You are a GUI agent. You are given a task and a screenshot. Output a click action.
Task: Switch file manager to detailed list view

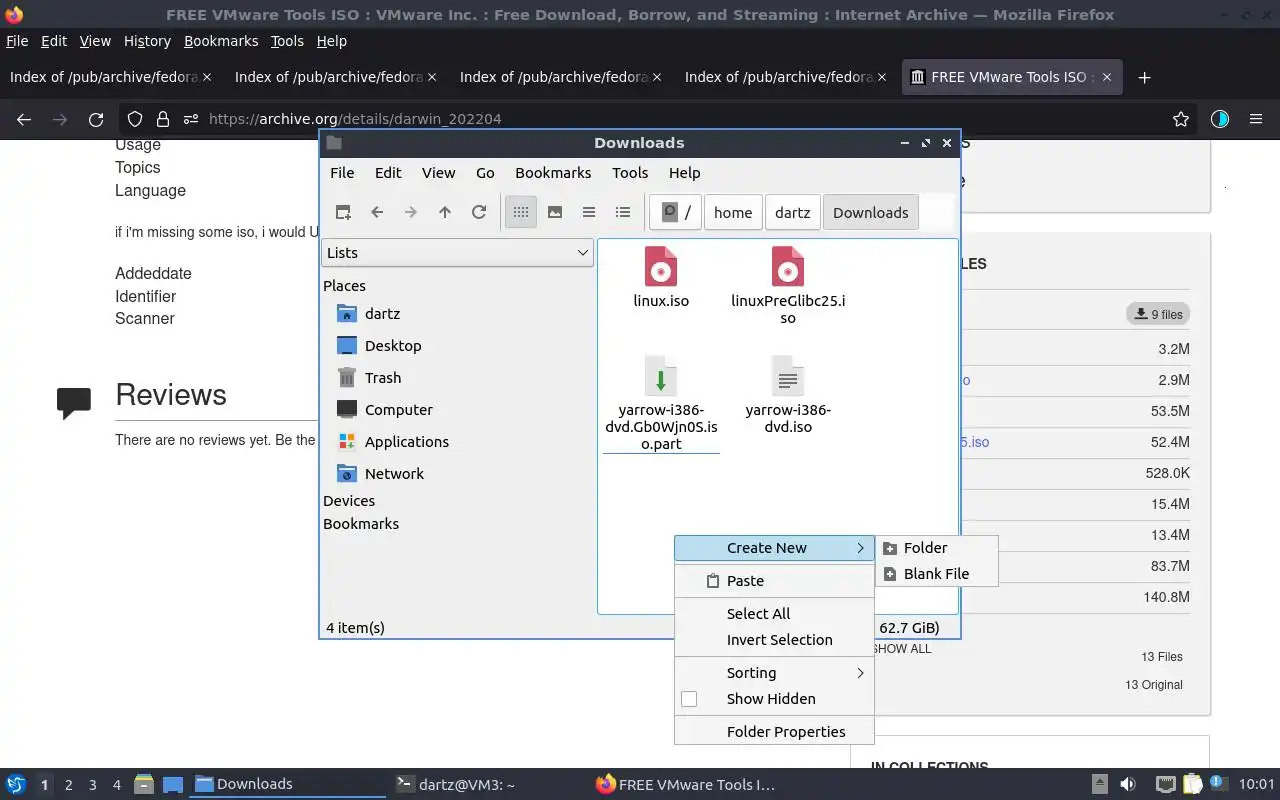coord(623,212)
